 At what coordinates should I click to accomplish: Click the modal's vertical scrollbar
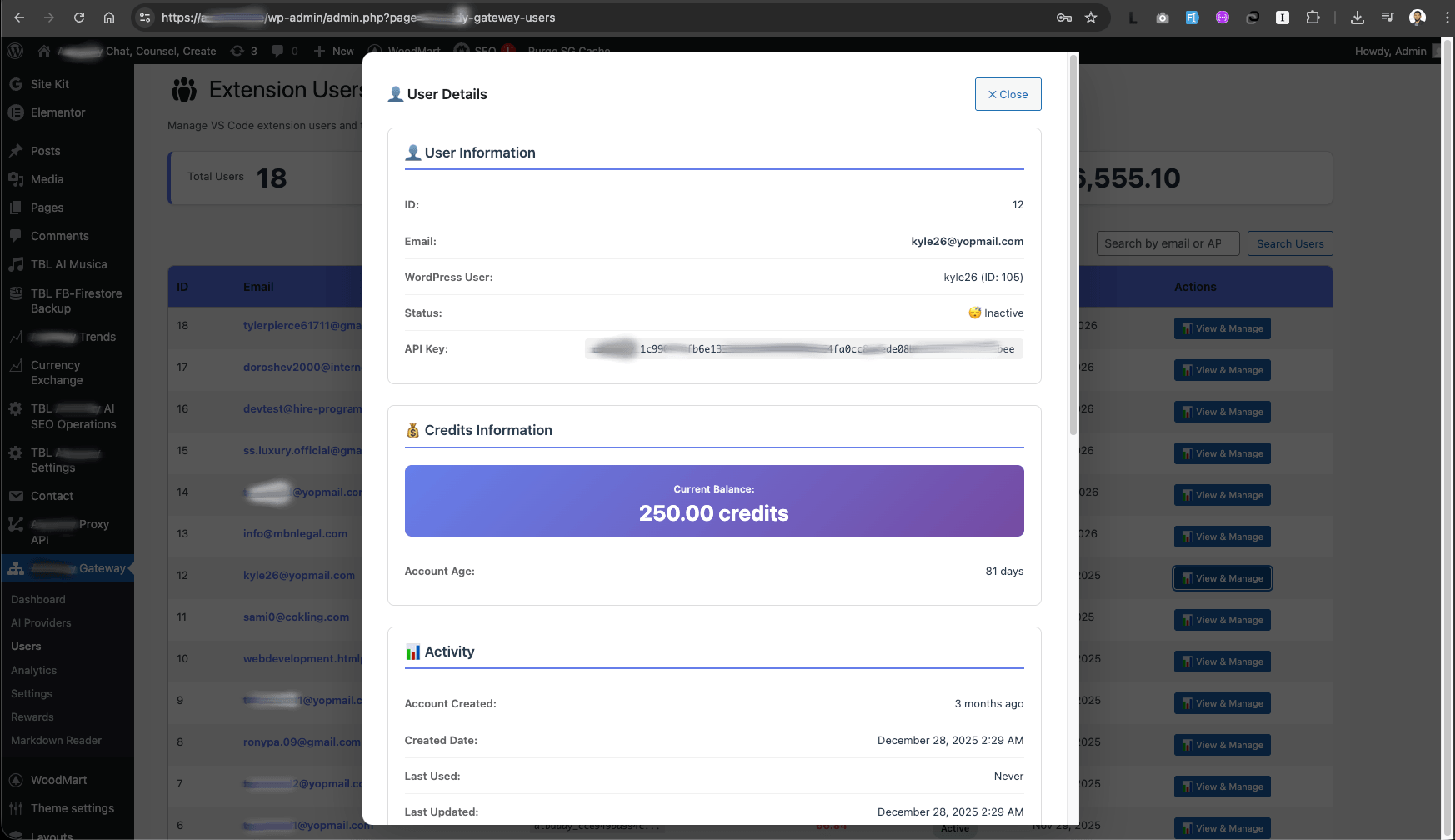pos(1072,250)
